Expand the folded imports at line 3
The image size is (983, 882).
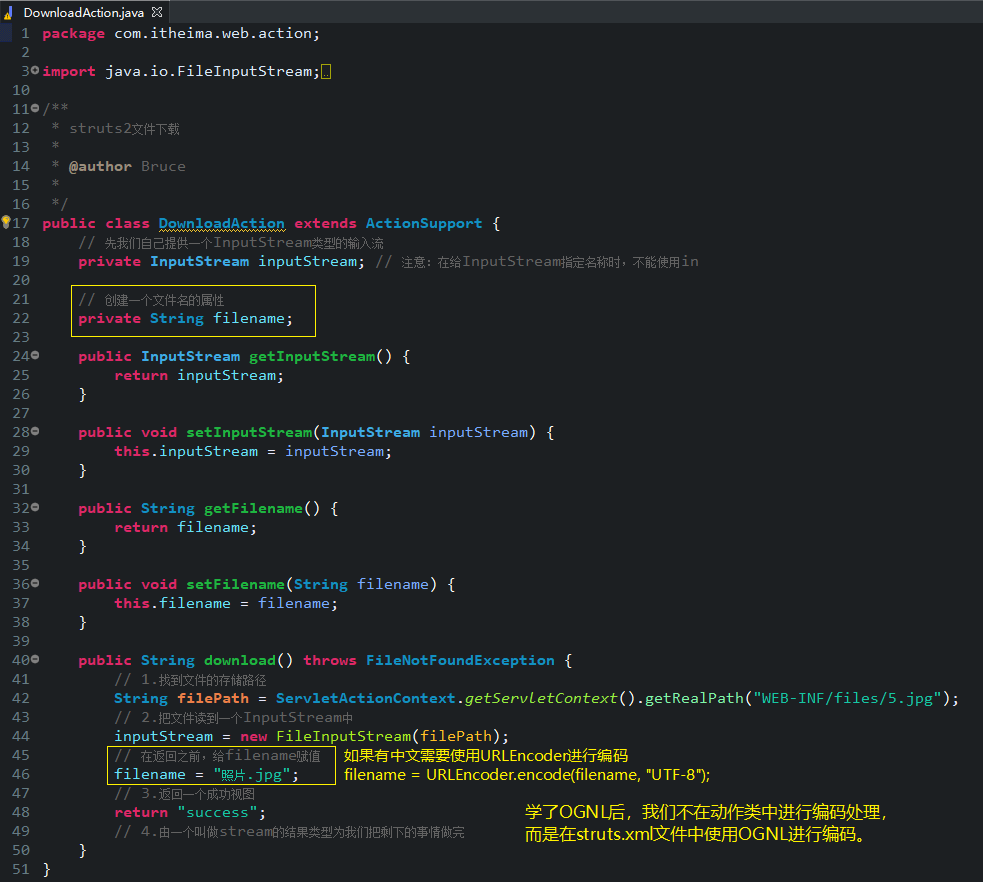[35, 70]
